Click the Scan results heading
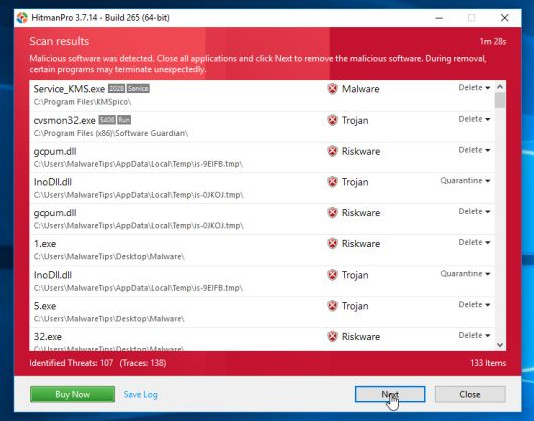The image size is (534, 421). 59,41
